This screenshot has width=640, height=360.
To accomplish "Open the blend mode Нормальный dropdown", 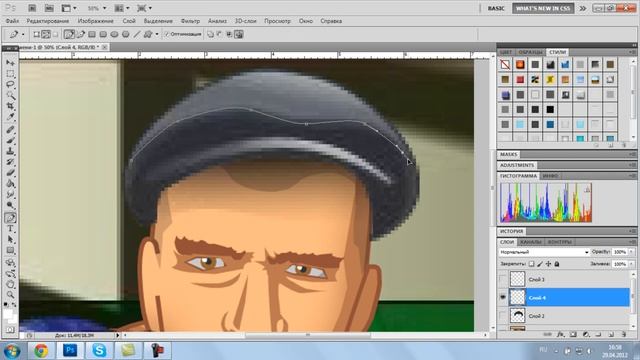I will click(544, 252).
